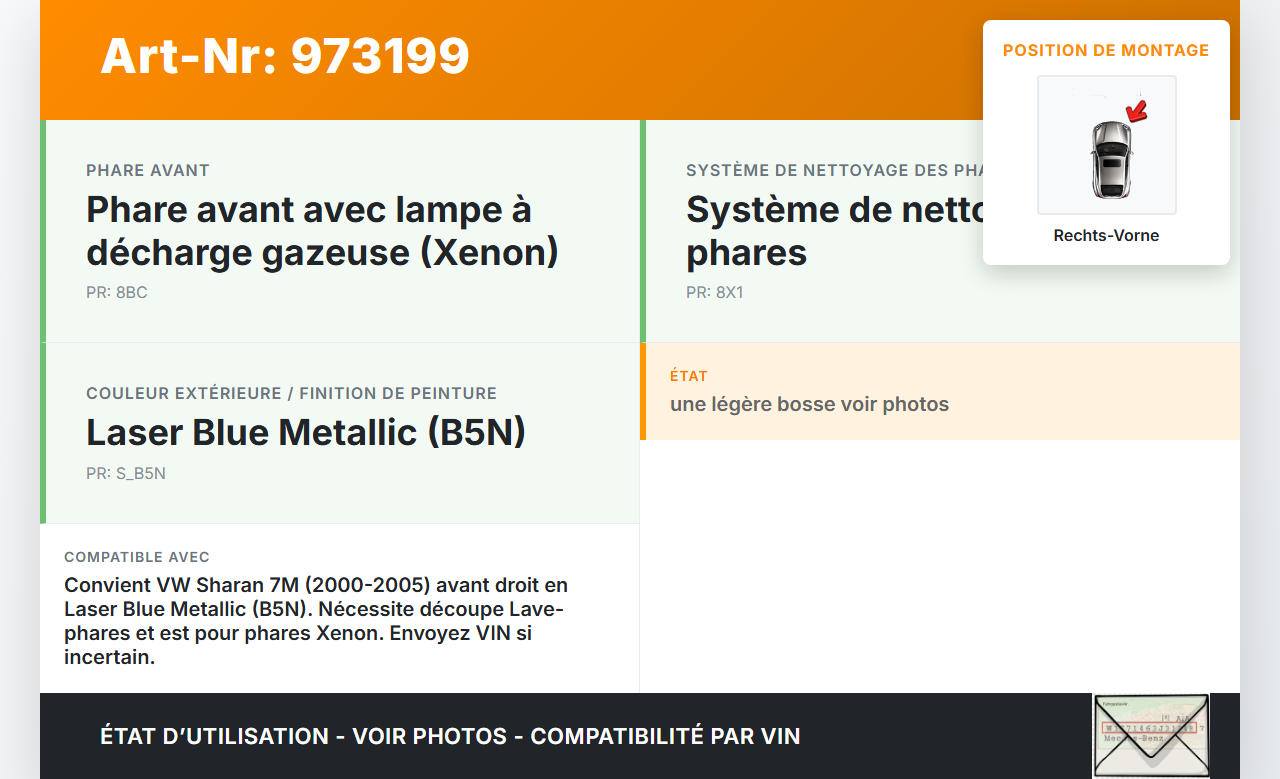Image resolution: width=1280 pixels, height=779 pixels.
Task: Click the orange ÉTAT label
Action: (689, 376)
